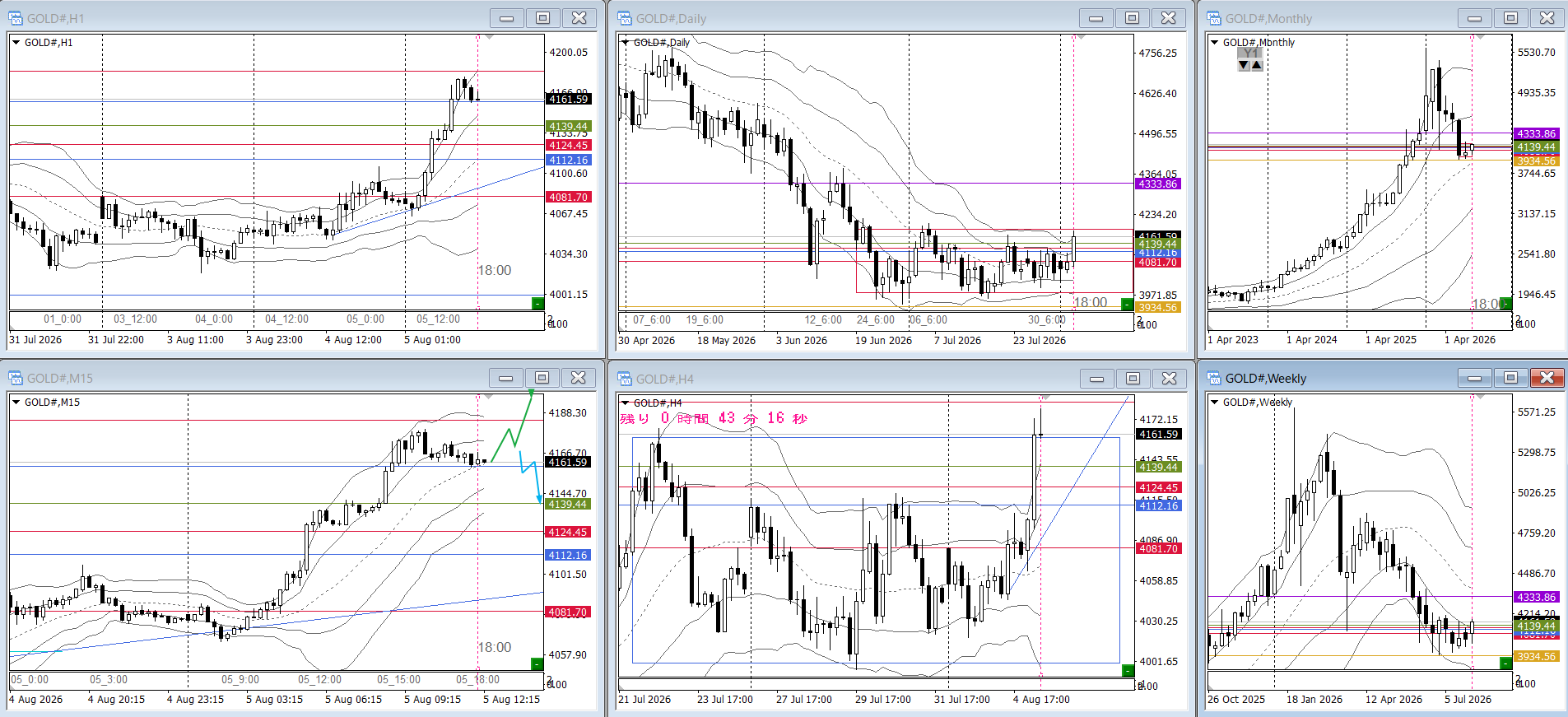Click the green minus button in Weekly chart
The width and height of the screenshot is (1568, 717).
point(1505,663)
